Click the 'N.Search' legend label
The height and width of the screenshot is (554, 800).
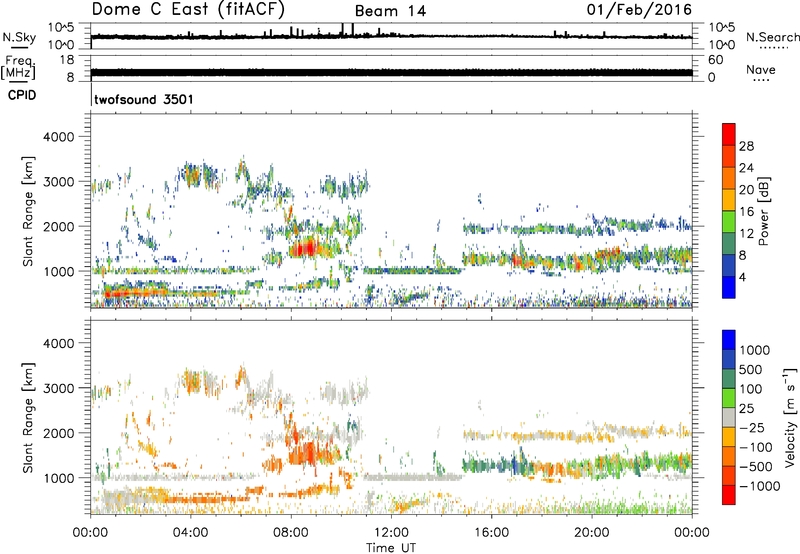(x=772, y=37)
